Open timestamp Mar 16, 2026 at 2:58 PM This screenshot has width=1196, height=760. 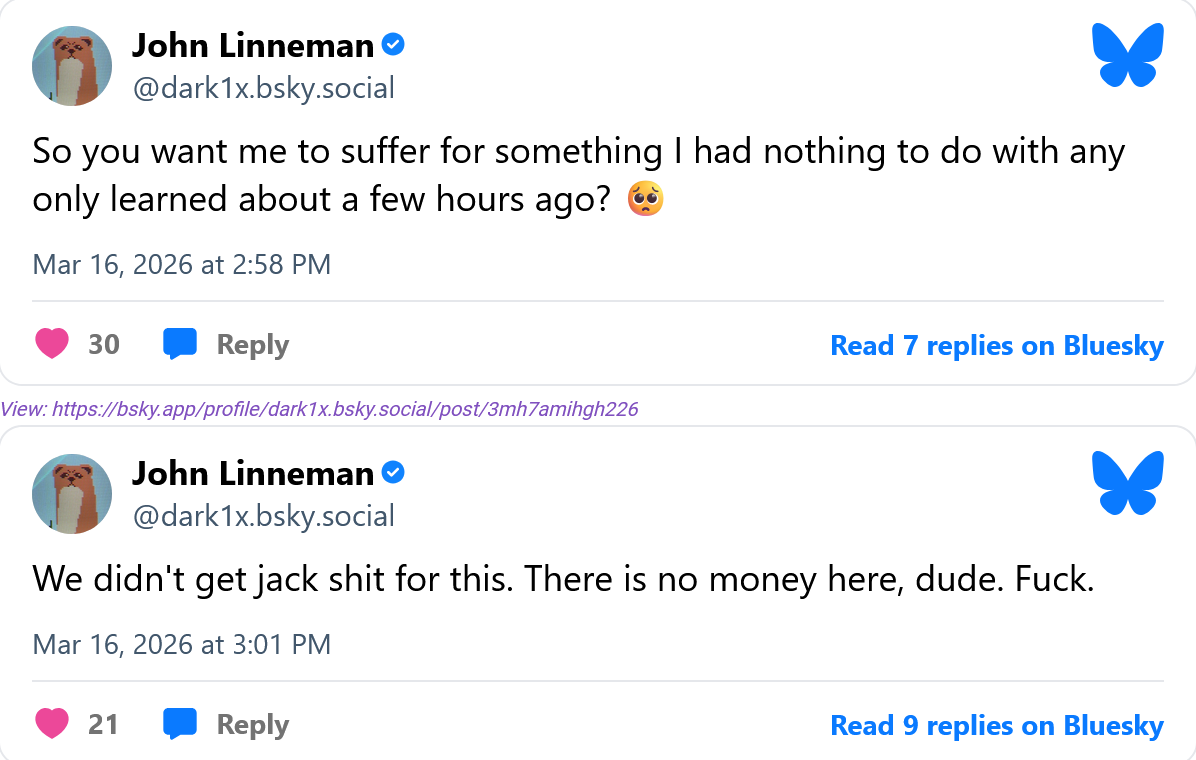(x=182, y=265)
